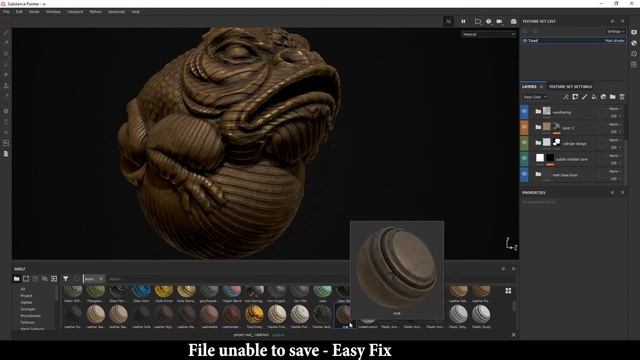Open shader settings globe icon on right dock
This screenshot has width=640, height=360.
click(x=634, y=43)
